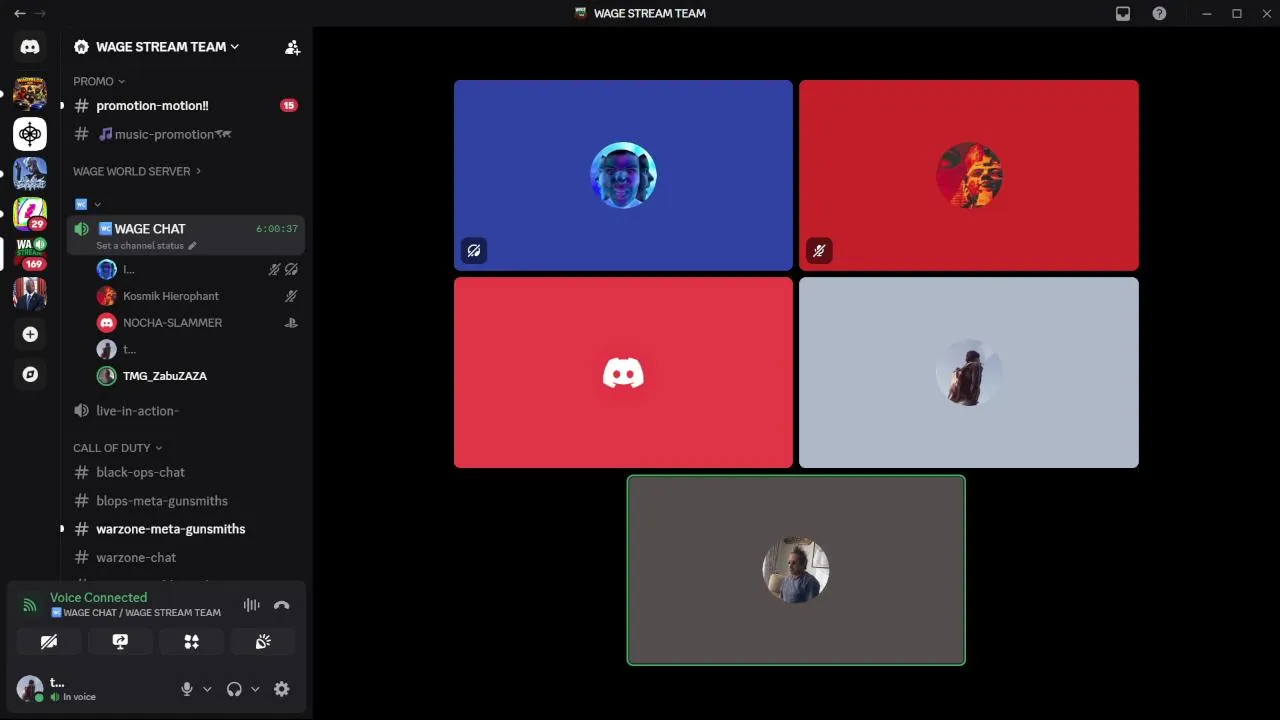1280x720 pixels.
Task: Click the 15 unread badge on promotion-motion!!
Action: click(289, 105)
